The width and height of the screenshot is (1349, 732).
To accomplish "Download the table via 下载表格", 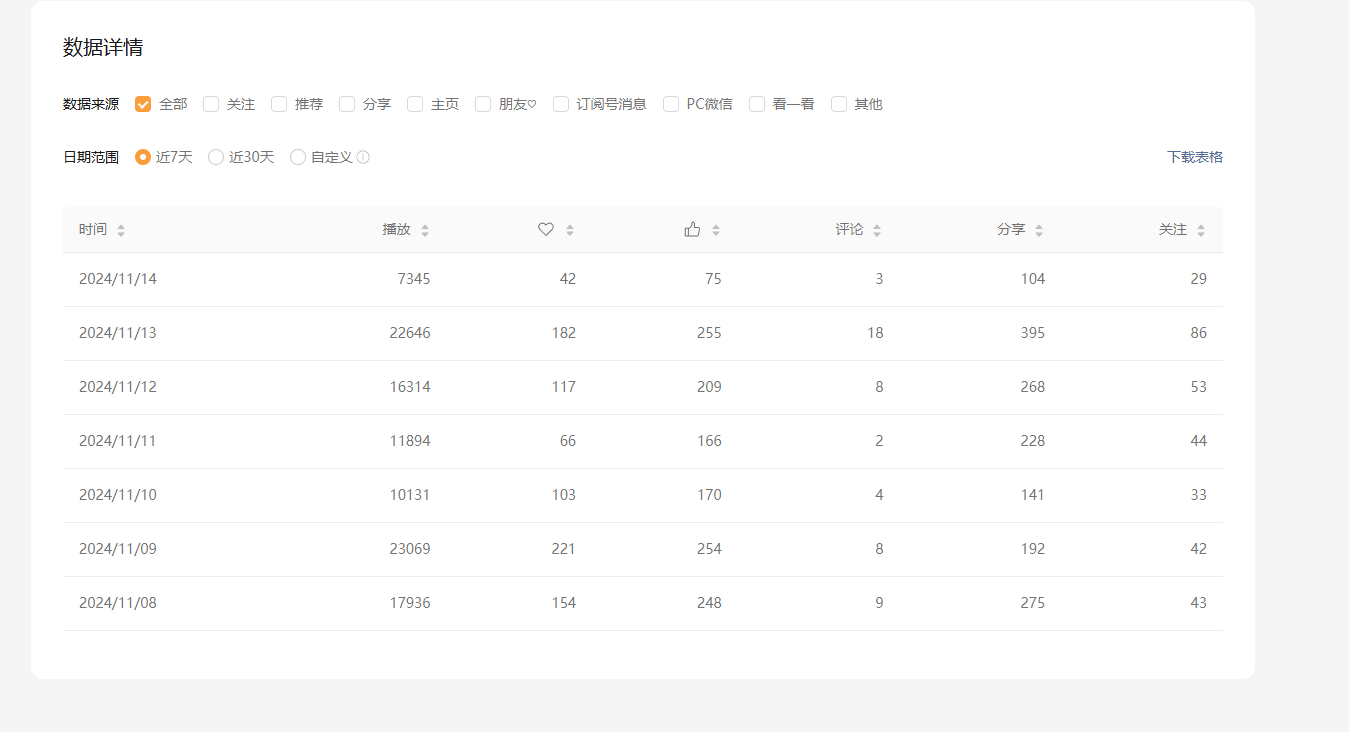I will pyautogui.click(x=1194, y=157).
